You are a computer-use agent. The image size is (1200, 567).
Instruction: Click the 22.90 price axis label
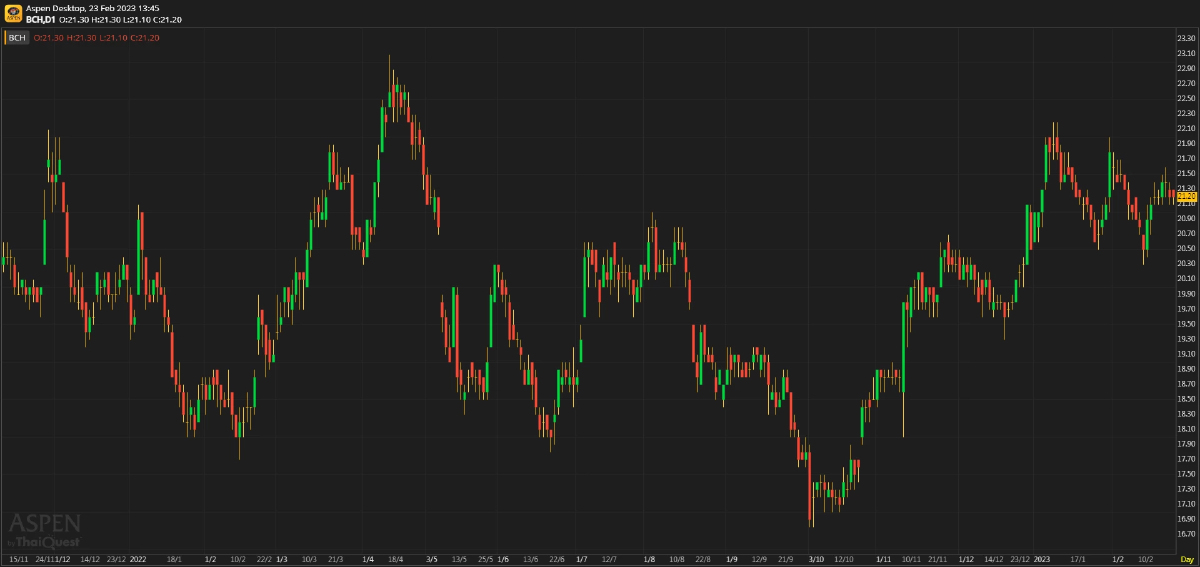click(x=1187, y=68)
